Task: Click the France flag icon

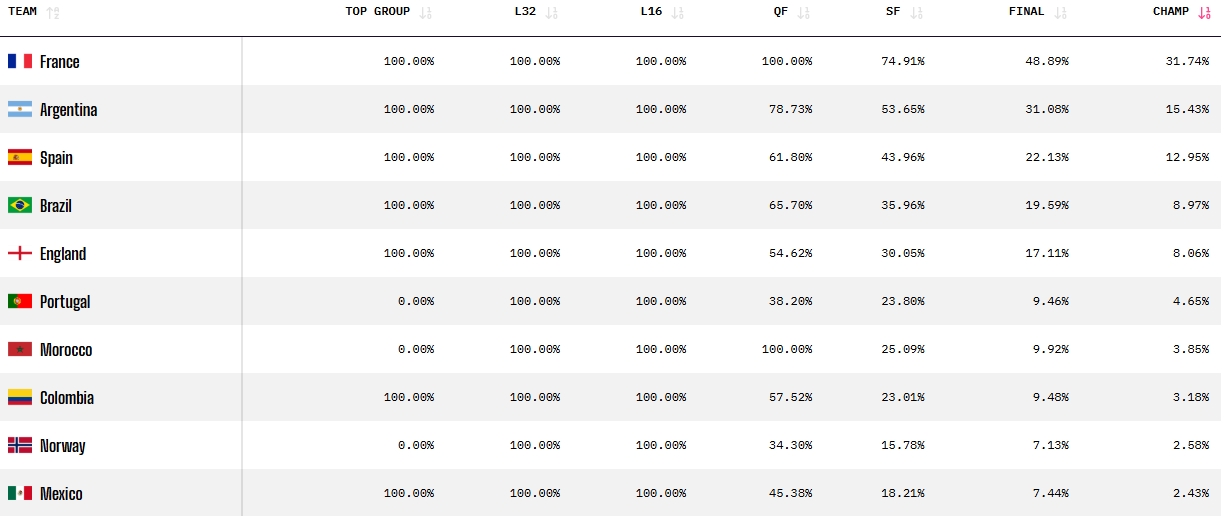Action: (20, 61)
